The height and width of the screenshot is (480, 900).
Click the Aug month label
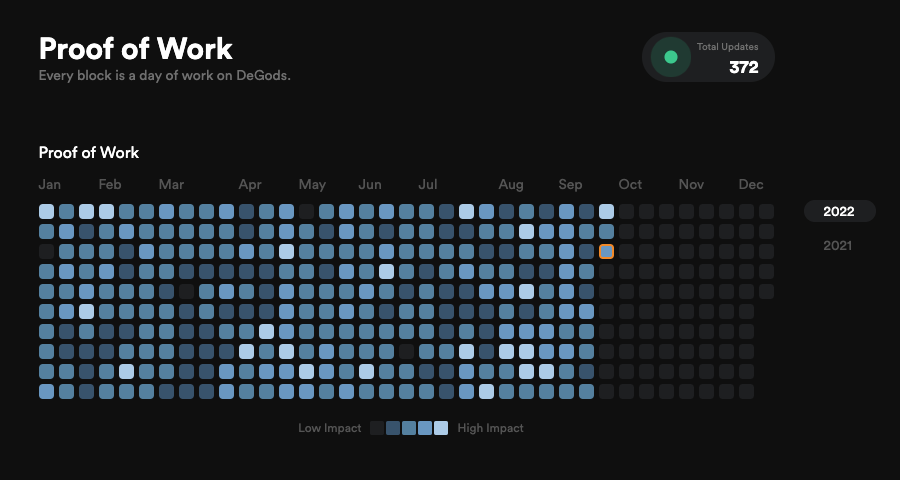coord(511,184)
